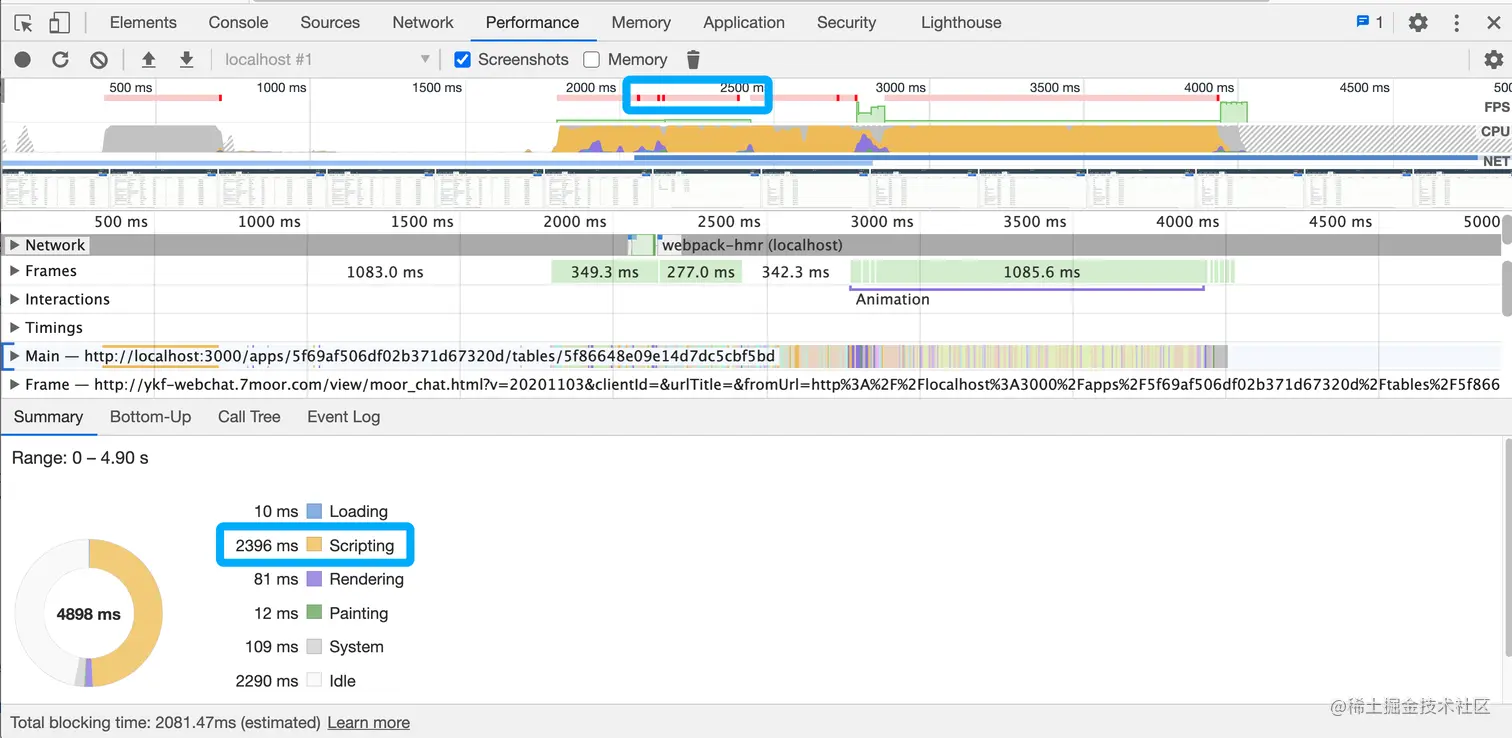Click the FPS overview row label
The height and width of the screenshot is (738, 1512).
click(x=1496, y=107)
